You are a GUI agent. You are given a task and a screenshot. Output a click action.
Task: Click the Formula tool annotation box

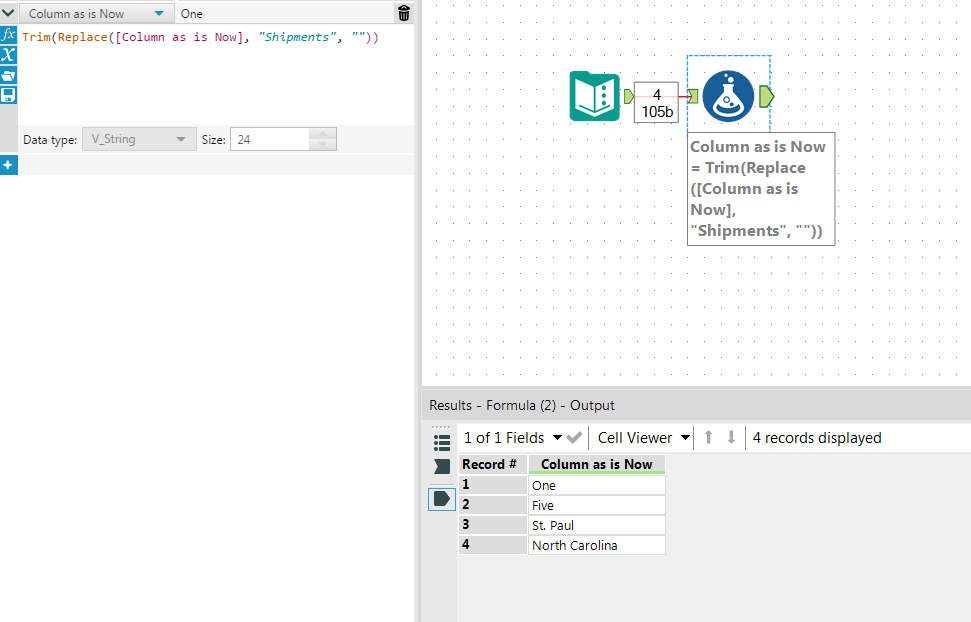(x=761, y=189)
